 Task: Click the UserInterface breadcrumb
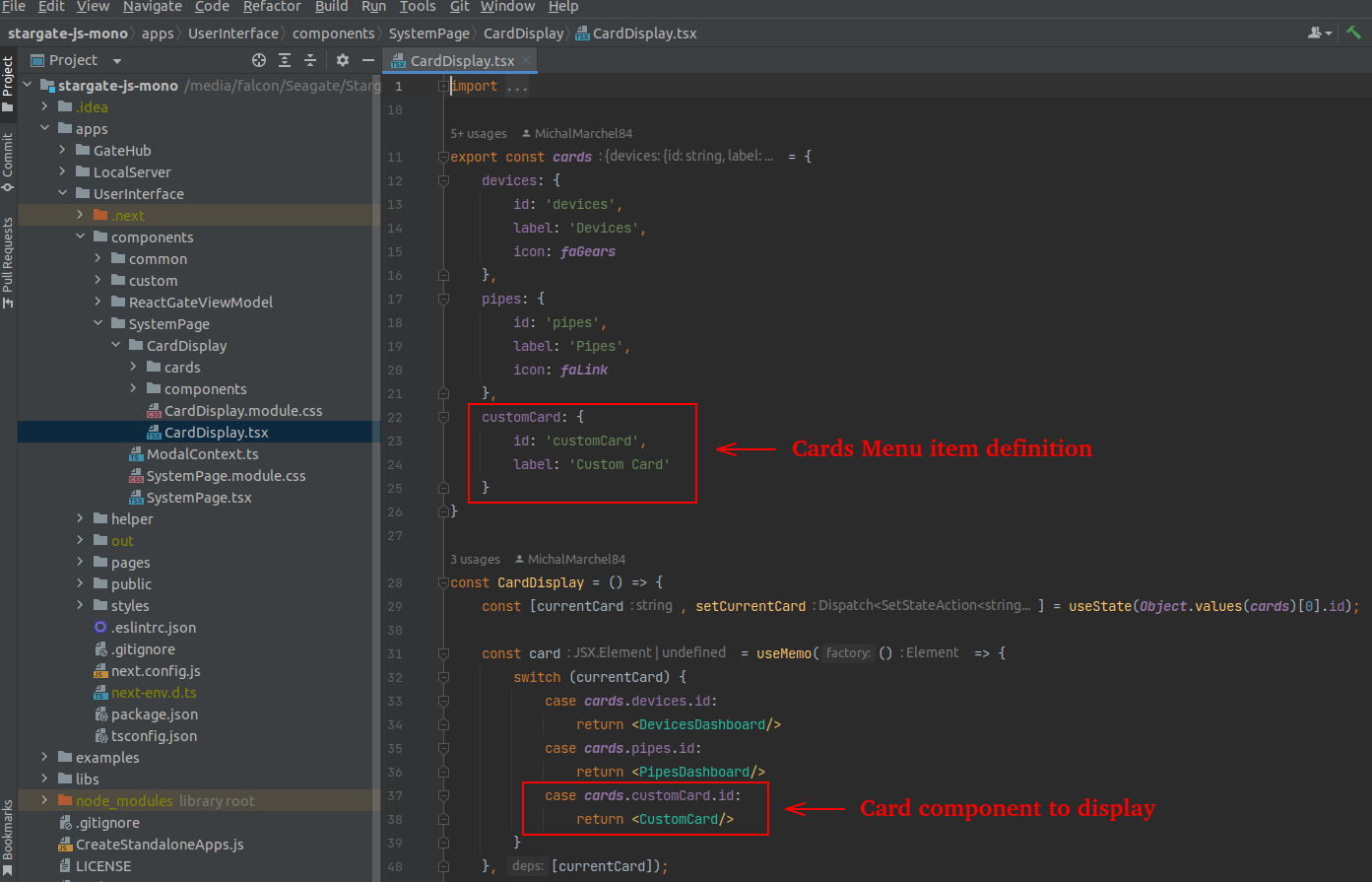coord(233,33)
